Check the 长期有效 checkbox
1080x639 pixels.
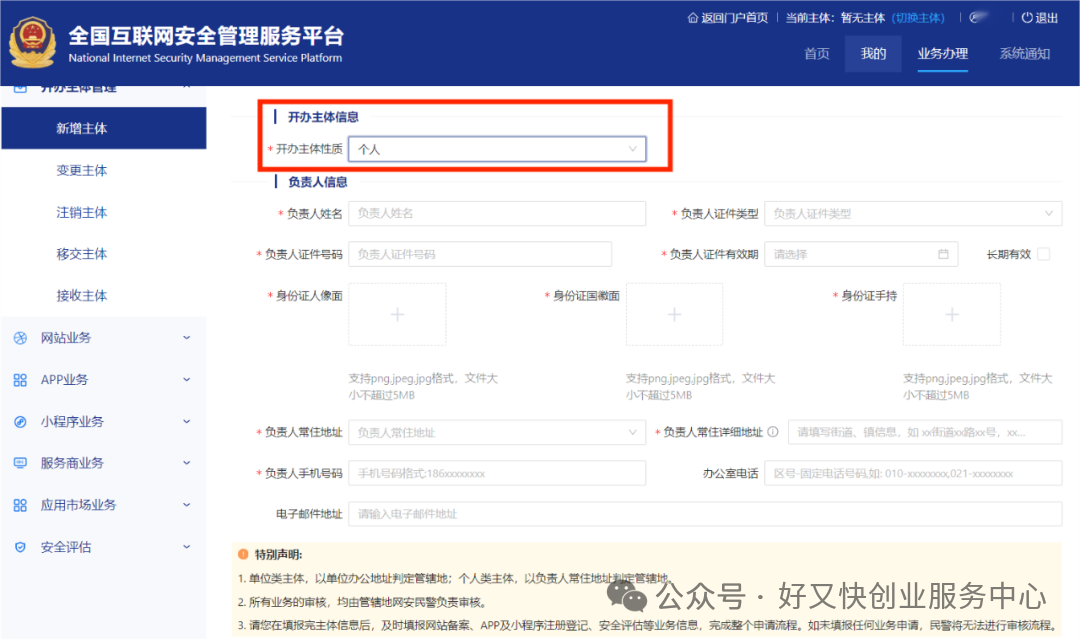[1043, 254]
